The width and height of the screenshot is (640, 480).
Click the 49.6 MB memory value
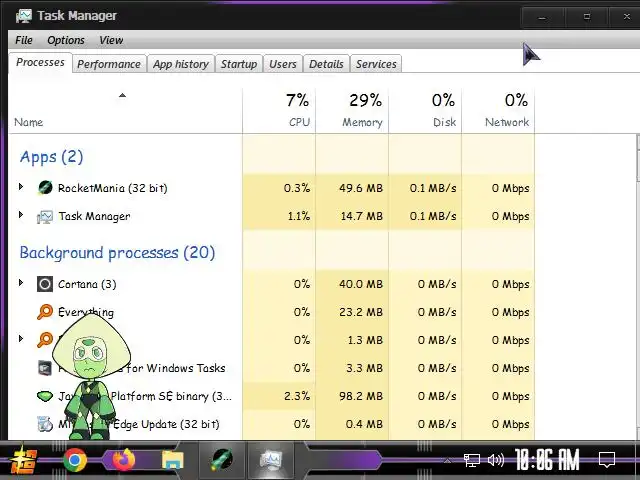[x=361, y=188]
